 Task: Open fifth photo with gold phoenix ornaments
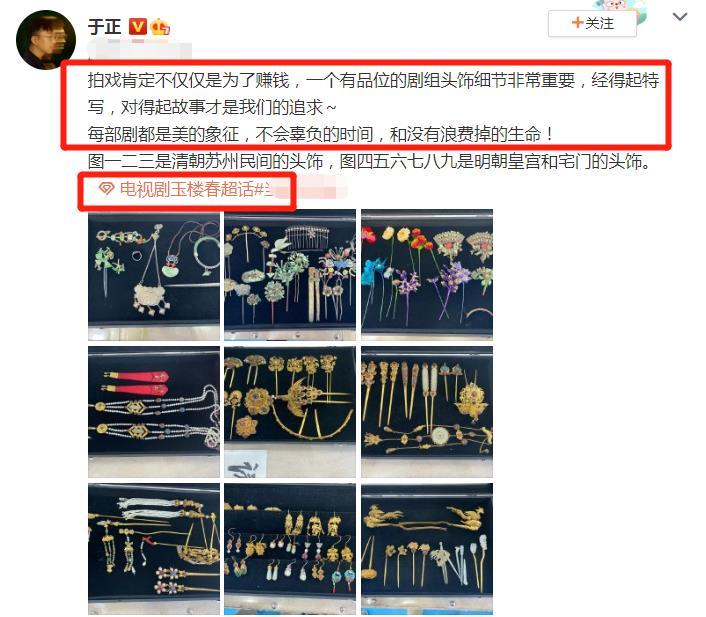click(290, 412)
